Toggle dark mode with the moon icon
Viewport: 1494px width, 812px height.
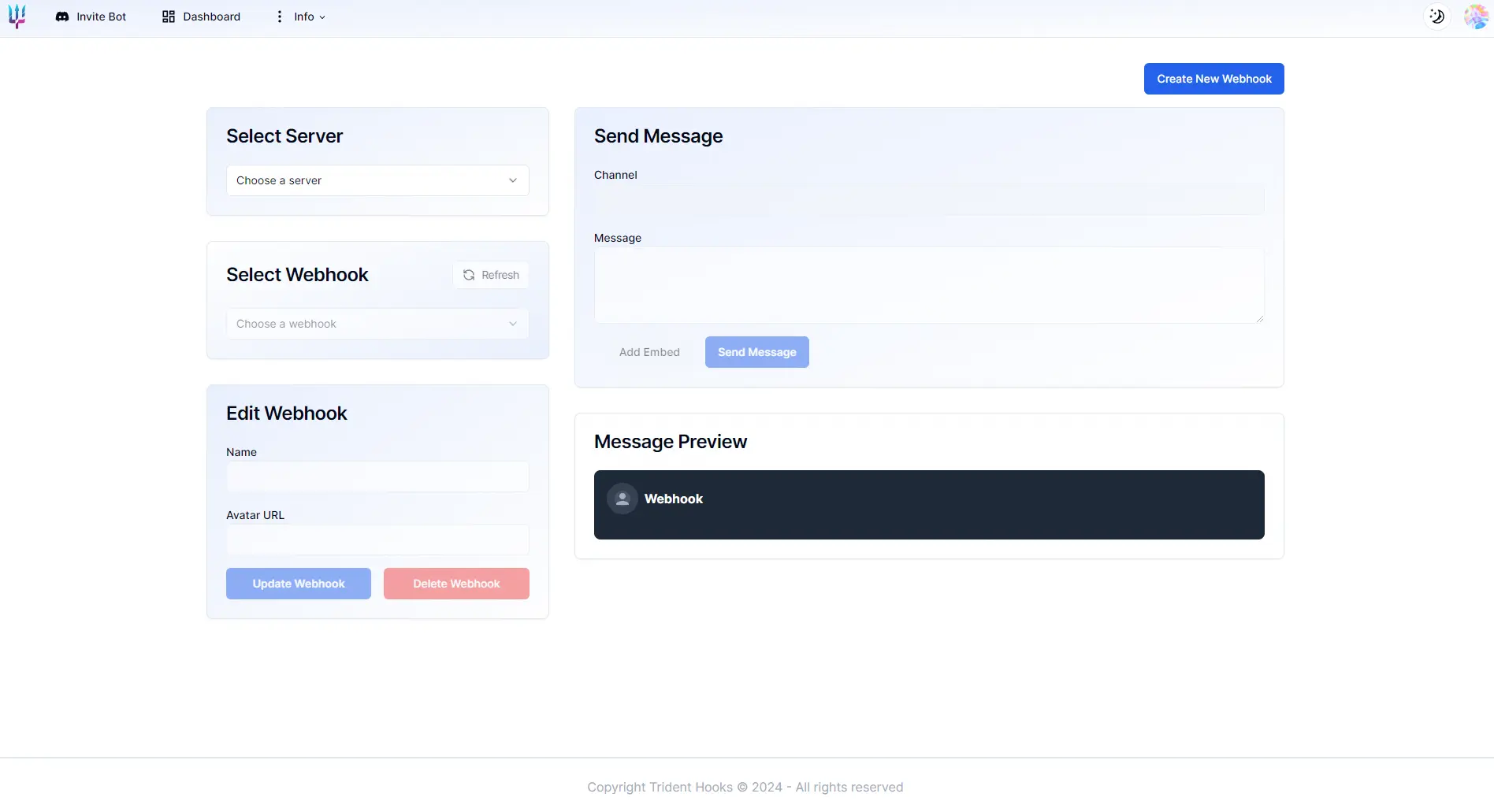[1436, 17]
